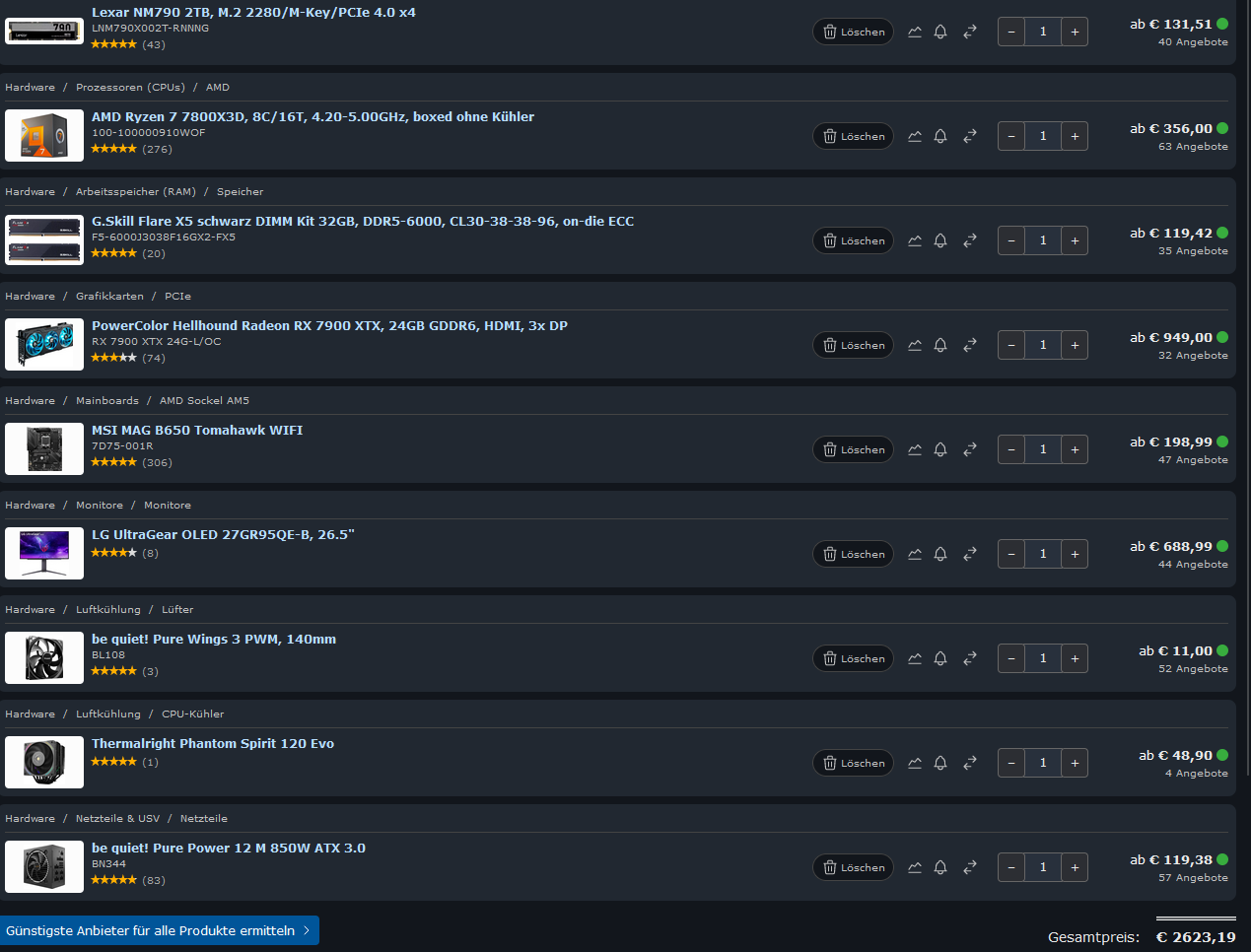This screenshot has width=1251, height=952.
Task: Decrease quantity of AMD Ryzen 7 7800X3D
Action: 1011,136
